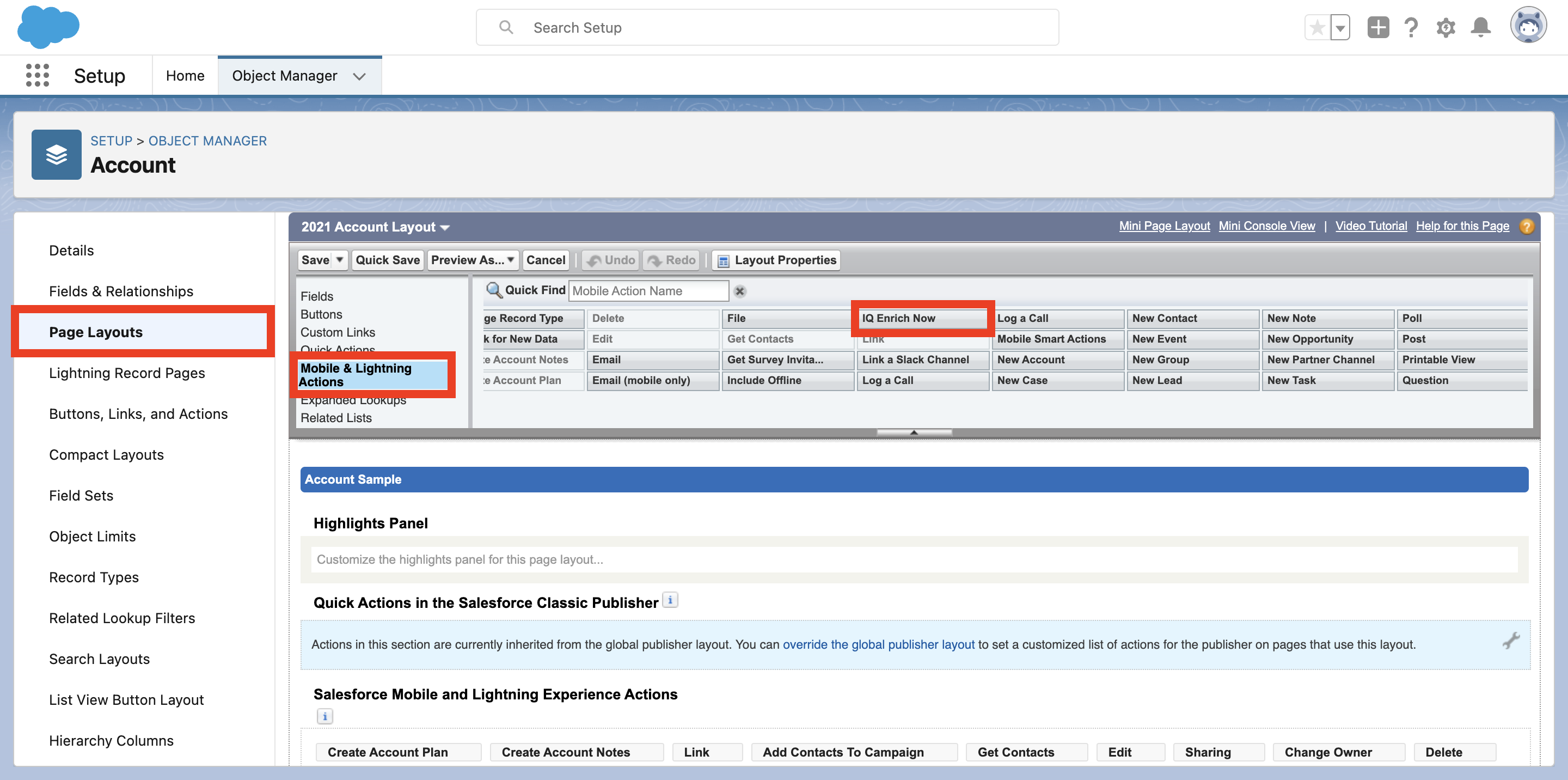Open the Video Tutorial link
Viewport: 1568px width, 780px height.
click(x=1371, y=226)
